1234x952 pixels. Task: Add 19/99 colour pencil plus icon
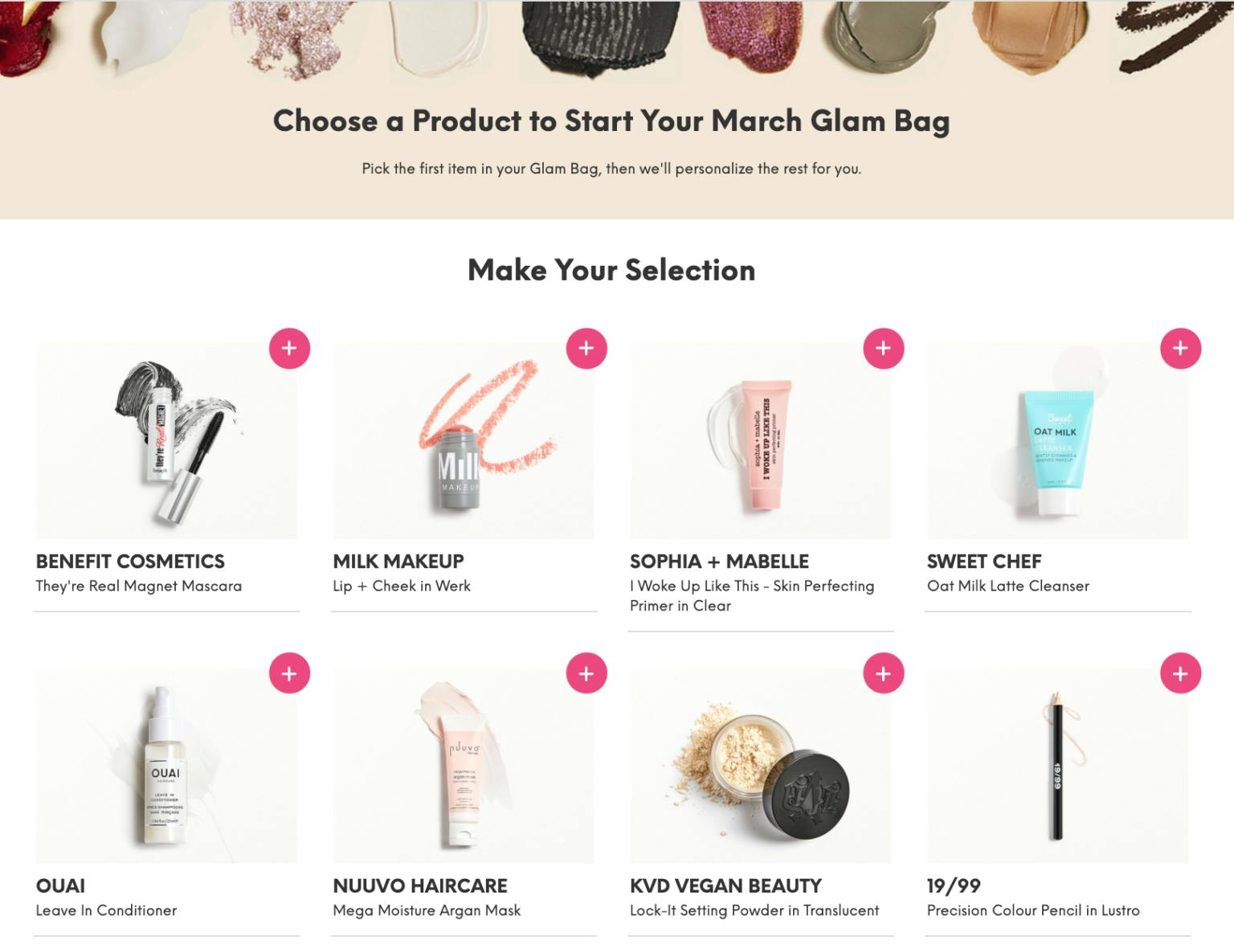pyautogui.click(x=1180, y=673)
